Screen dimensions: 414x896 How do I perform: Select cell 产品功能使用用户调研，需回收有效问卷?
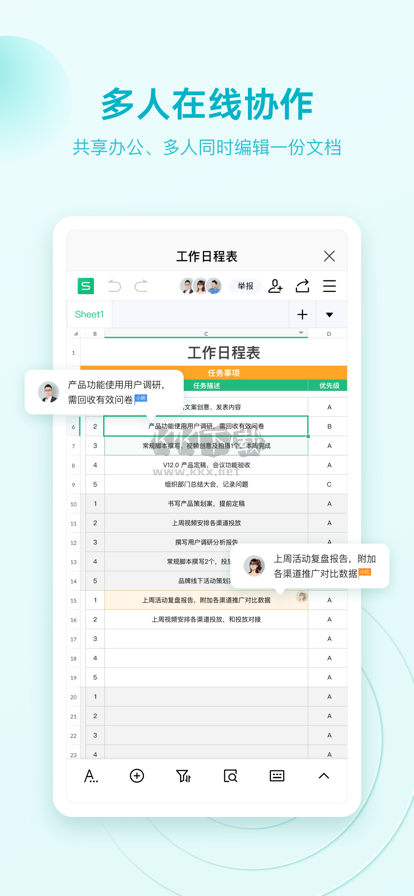point(206,426)
